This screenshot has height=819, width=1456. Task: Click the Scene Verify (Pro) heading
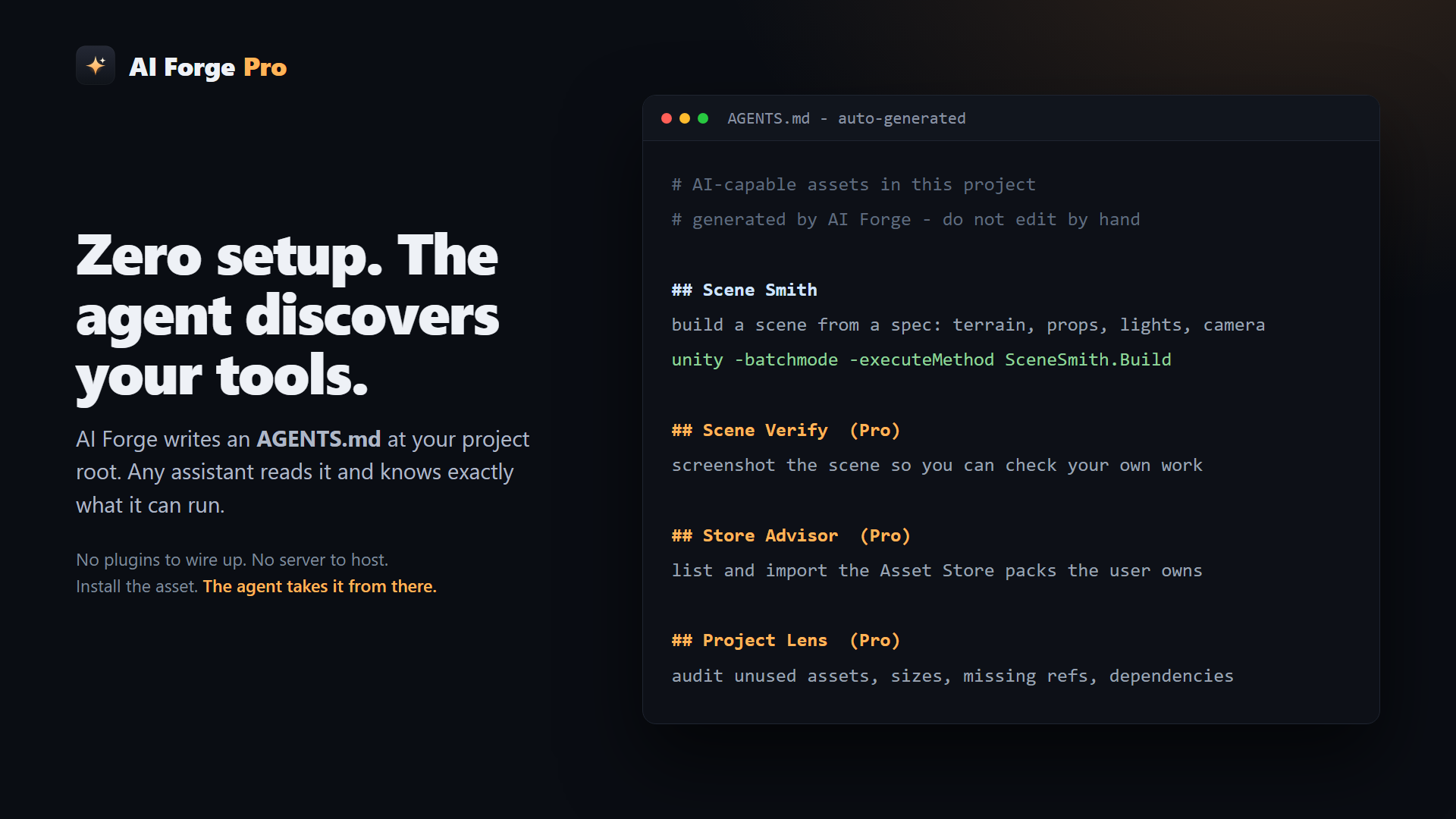[x=786, y=430]
